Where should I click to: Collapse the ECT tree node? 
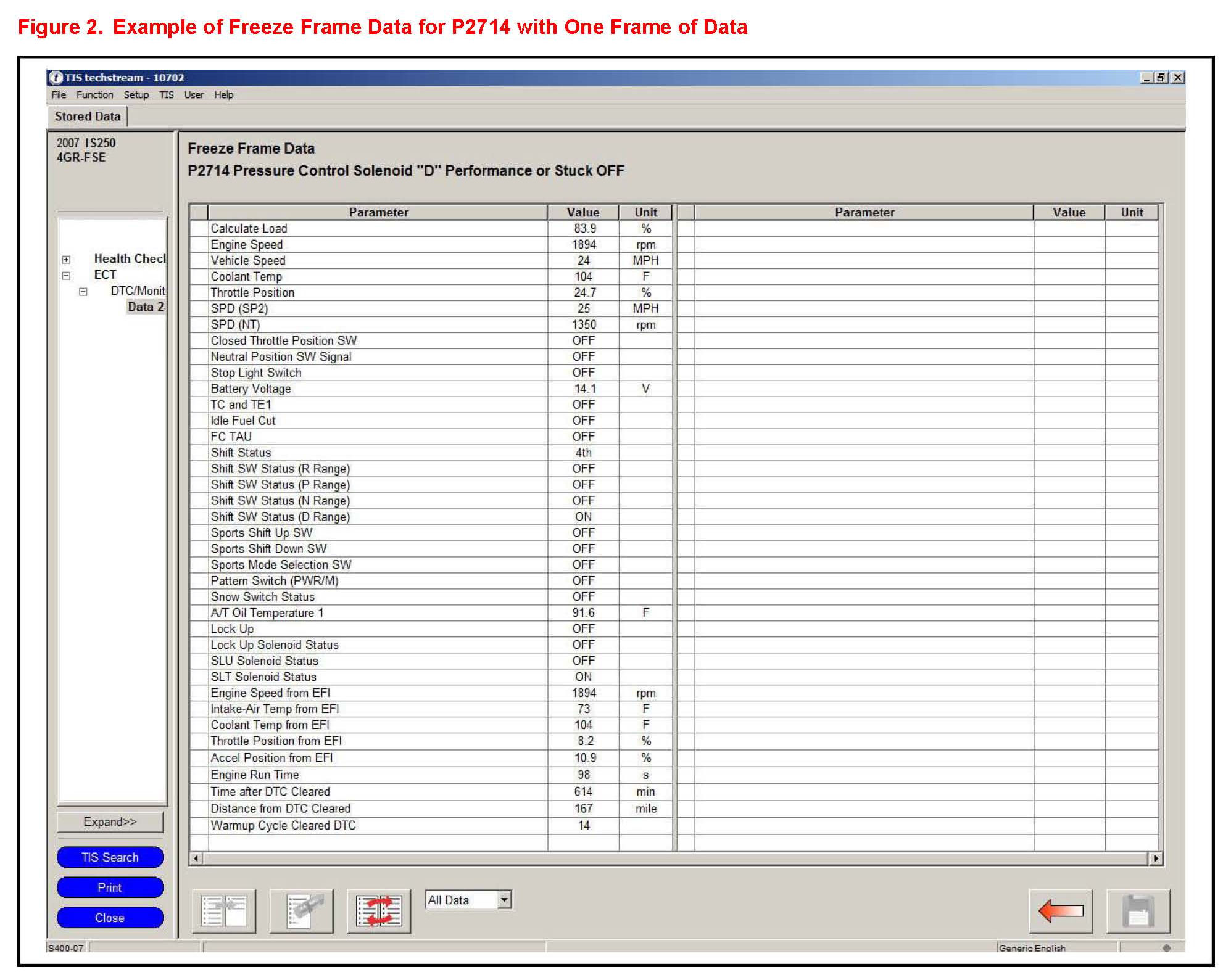pos(66,276)
